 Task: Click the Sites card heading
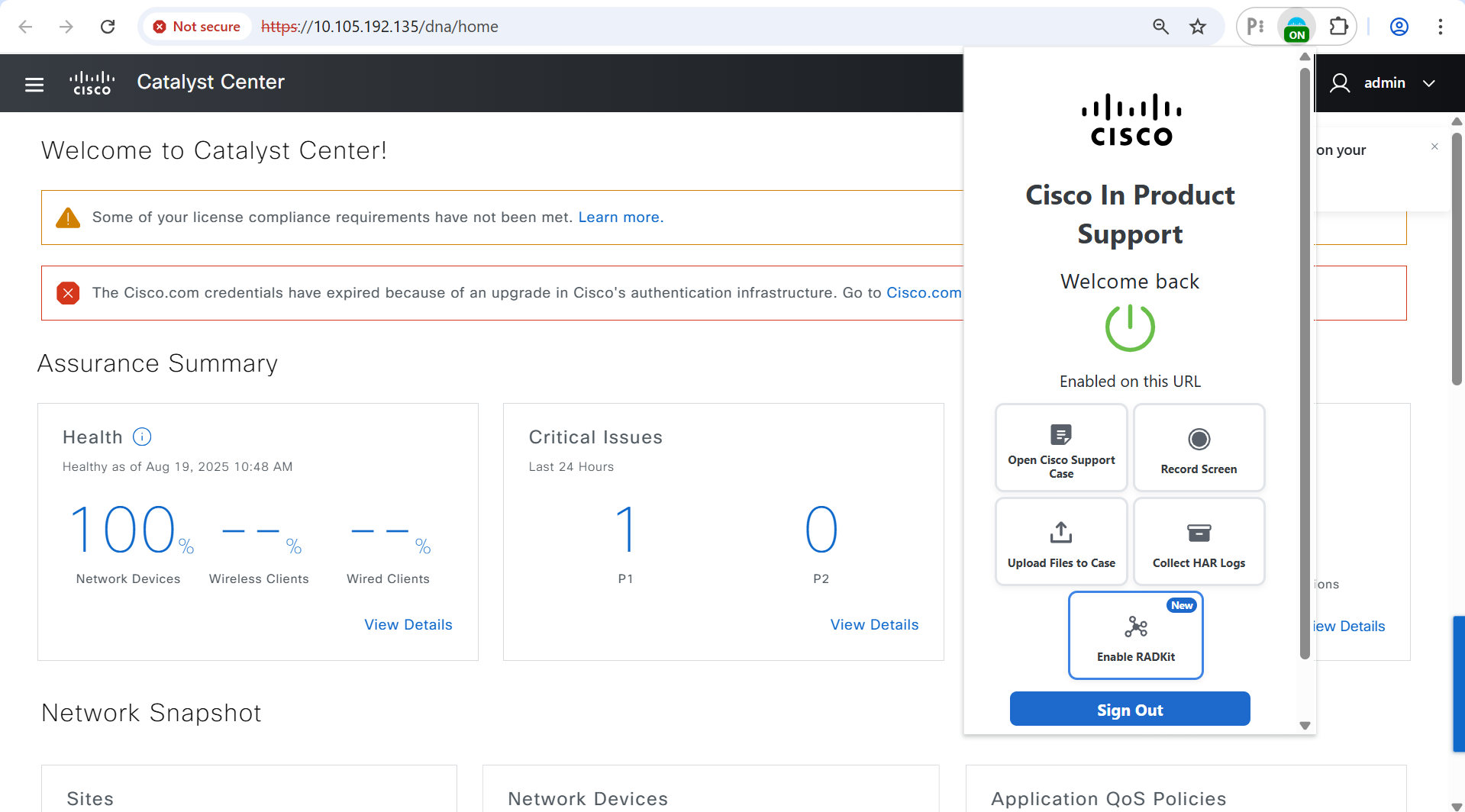coord(90,798)
